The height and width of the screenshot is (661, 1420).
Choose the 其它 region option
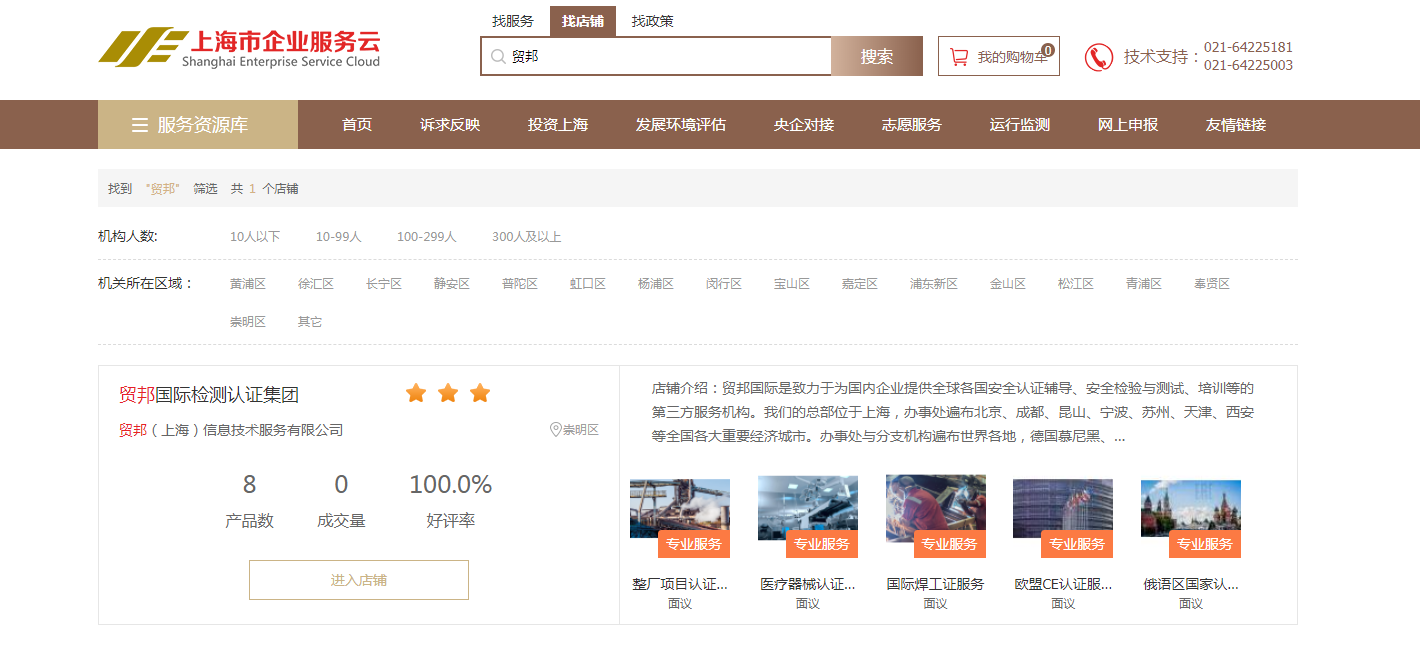309,320
